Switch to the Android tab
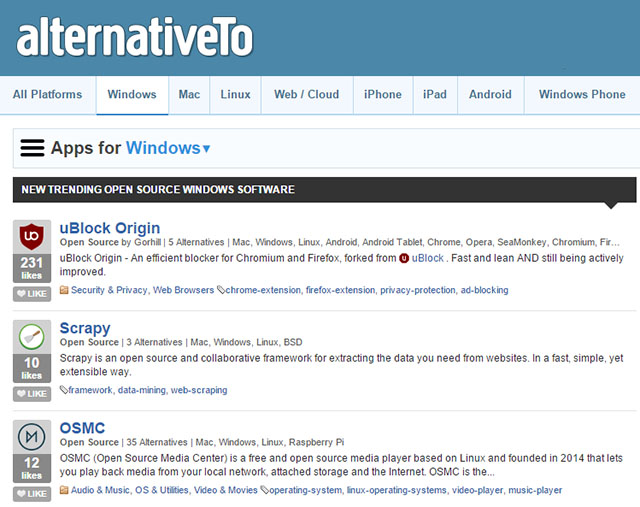 click(491, 95)
